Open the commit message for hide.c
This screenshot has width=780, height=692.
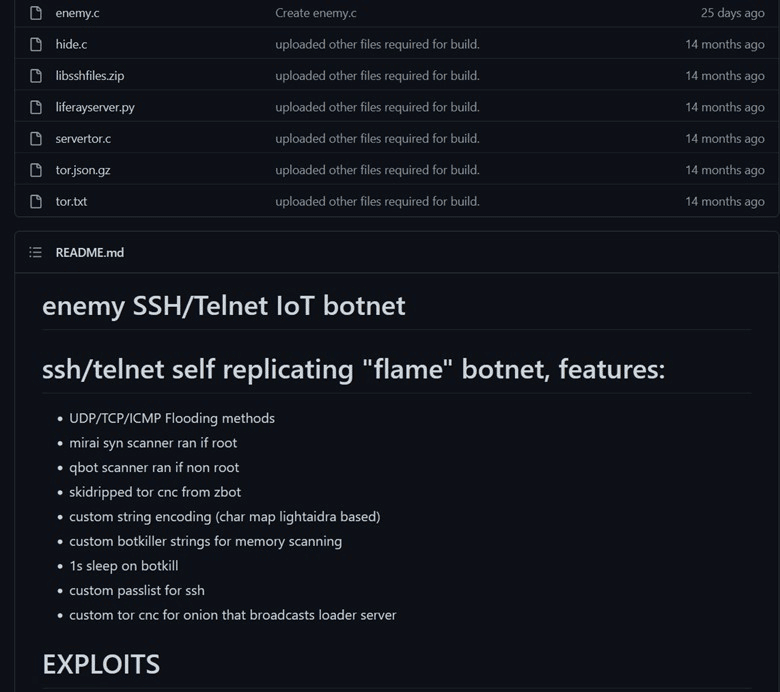point(377,44)
